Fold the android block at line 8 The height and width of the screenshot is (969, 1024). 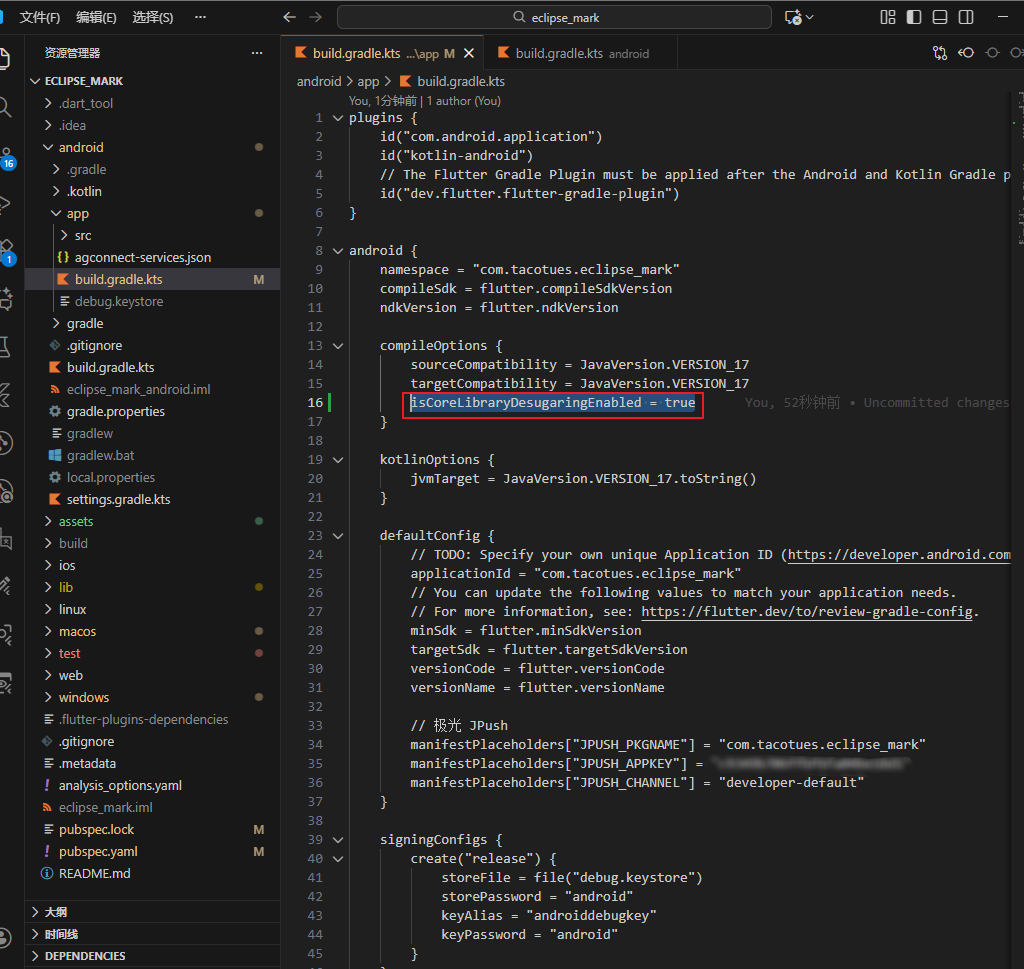tap(338, 251)
